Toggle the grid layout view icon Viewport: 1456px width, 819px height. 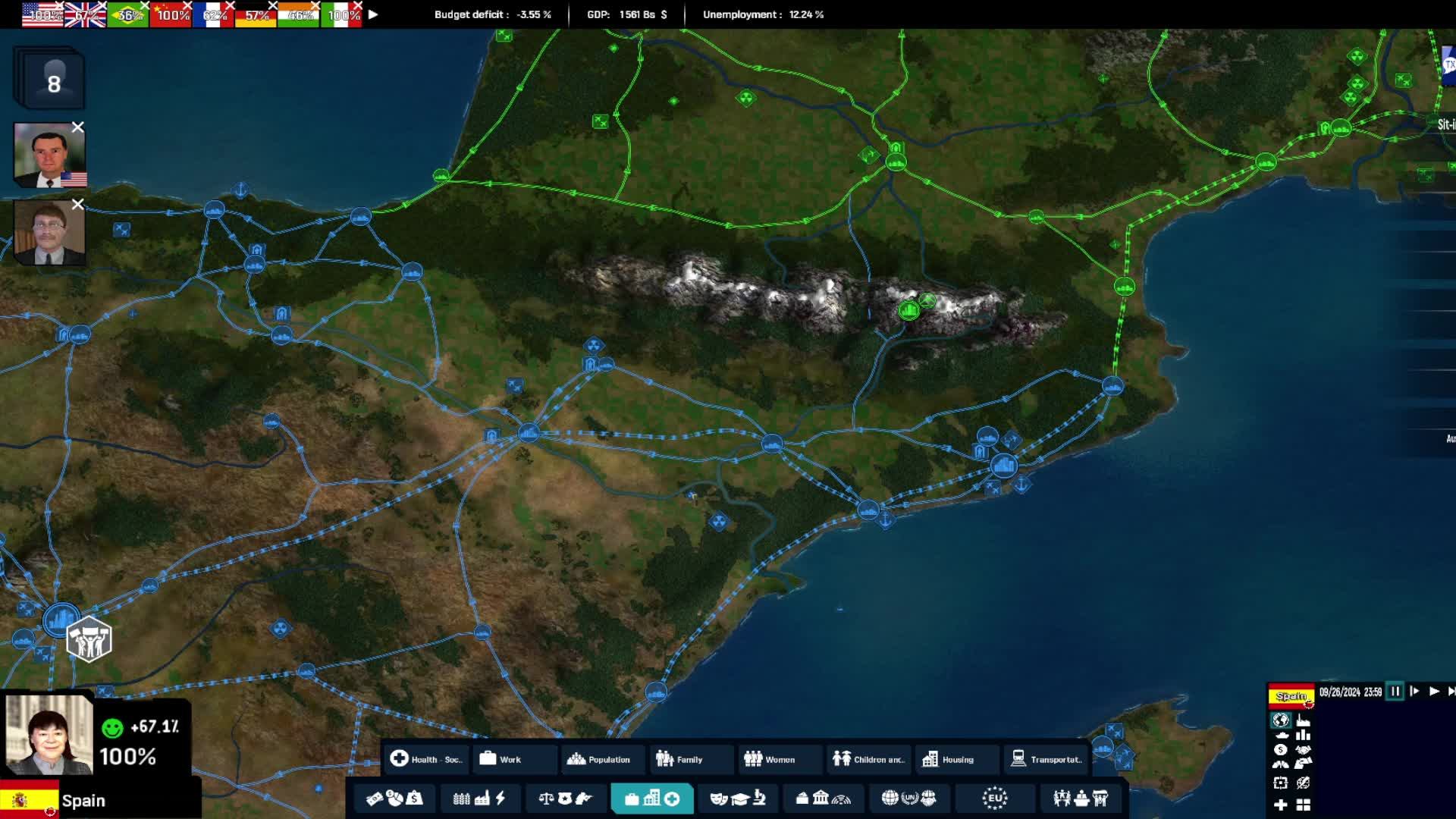pyautogui.click(x=1303, y=805)
